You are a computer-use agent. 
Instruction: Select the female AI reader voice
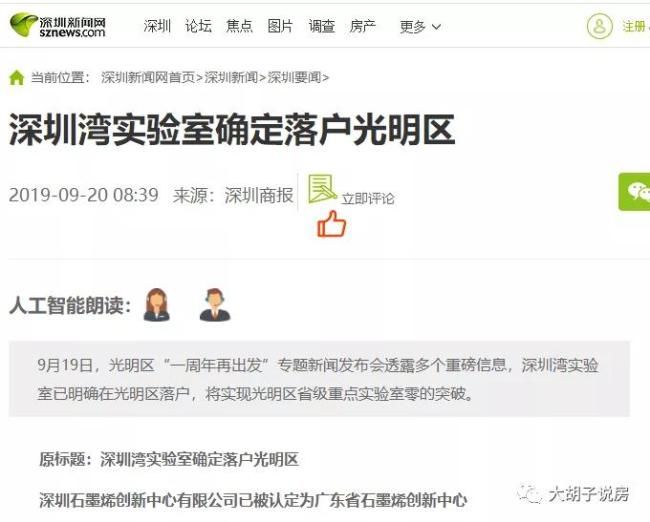(x=156, y=305)
